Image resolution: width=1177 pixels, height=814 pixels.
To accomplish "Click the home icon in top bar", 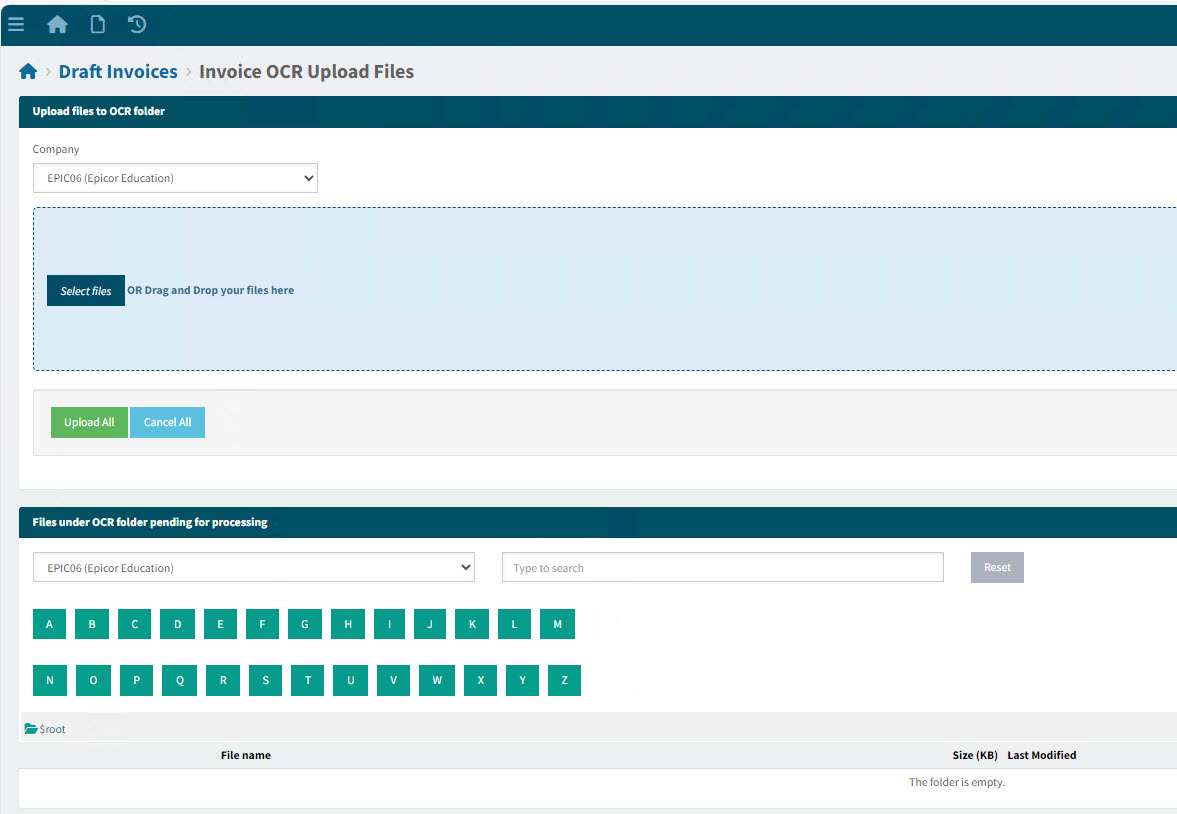I will 57,24.
